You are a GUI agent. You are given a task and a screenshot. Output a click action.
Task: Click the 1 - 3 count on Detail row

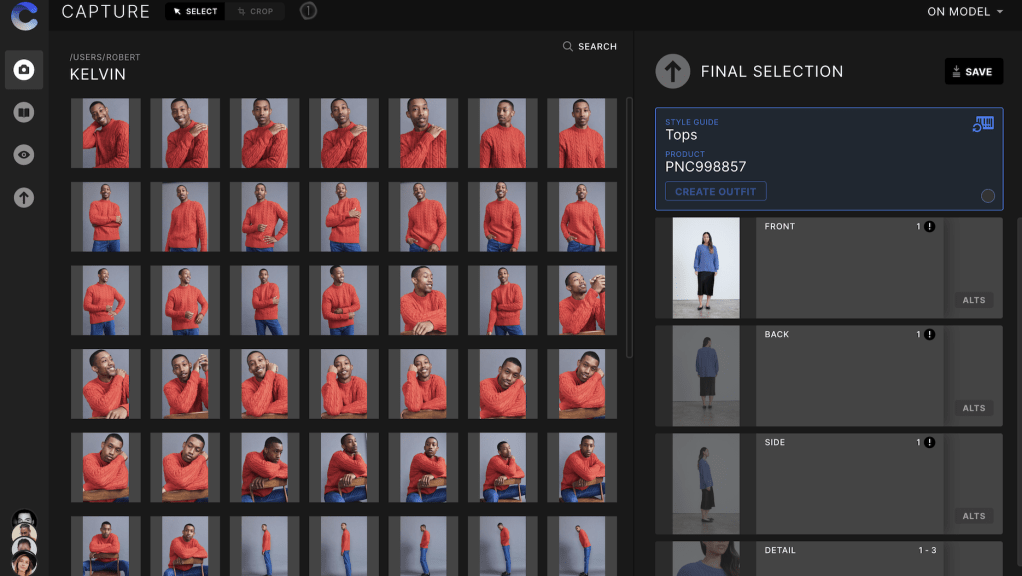(x=927, y=551)
